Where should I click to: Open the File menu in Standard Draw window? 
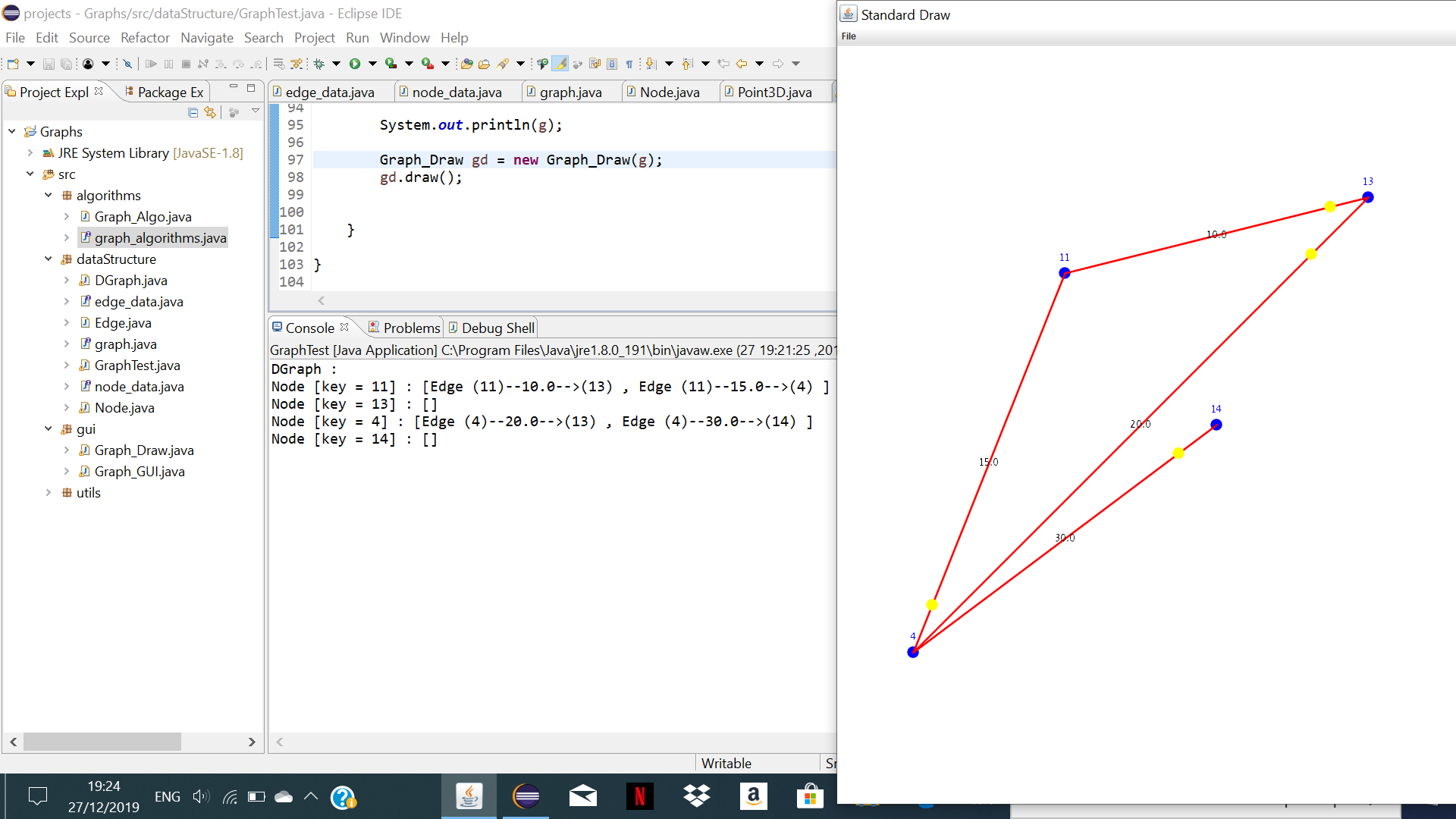(x=849, y=36)
